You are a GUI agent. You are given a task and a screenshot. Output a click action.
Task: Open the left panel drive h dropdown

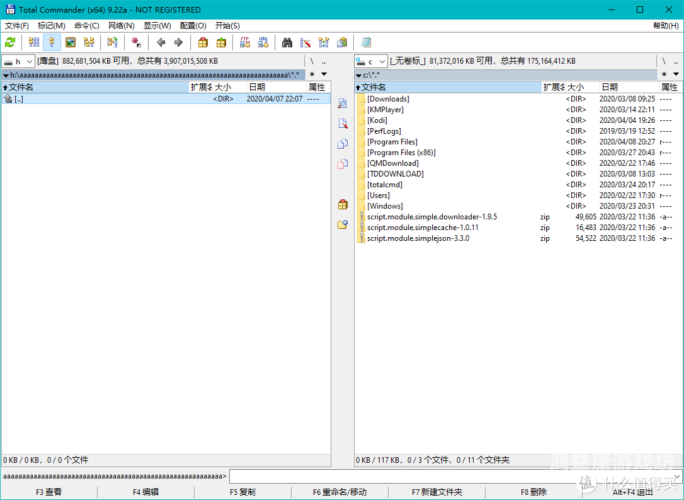pyautogui.click(x=18, y=61)
